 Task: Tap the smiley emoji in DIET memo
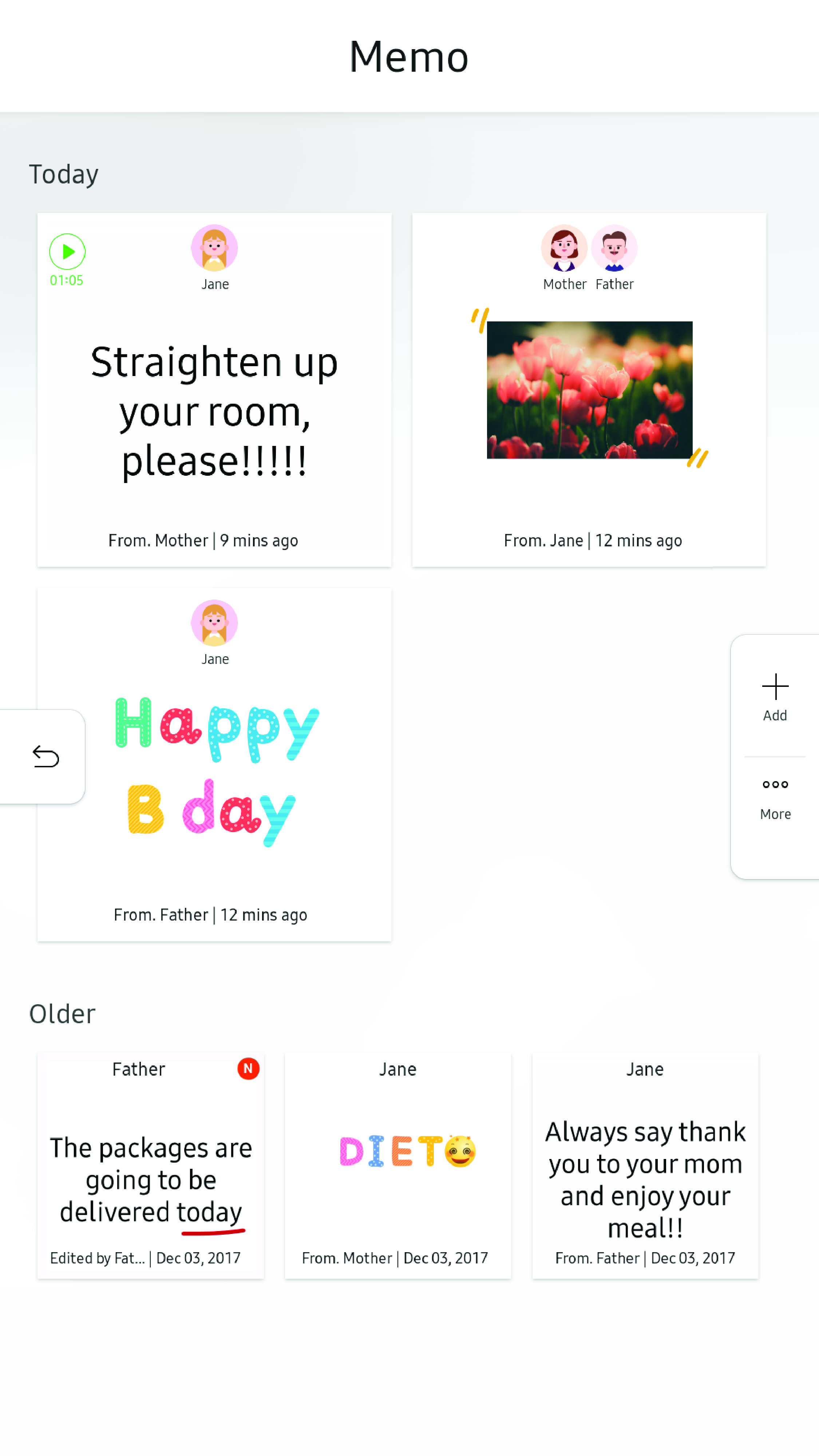pyautogui.click(x=460, y=1151)
